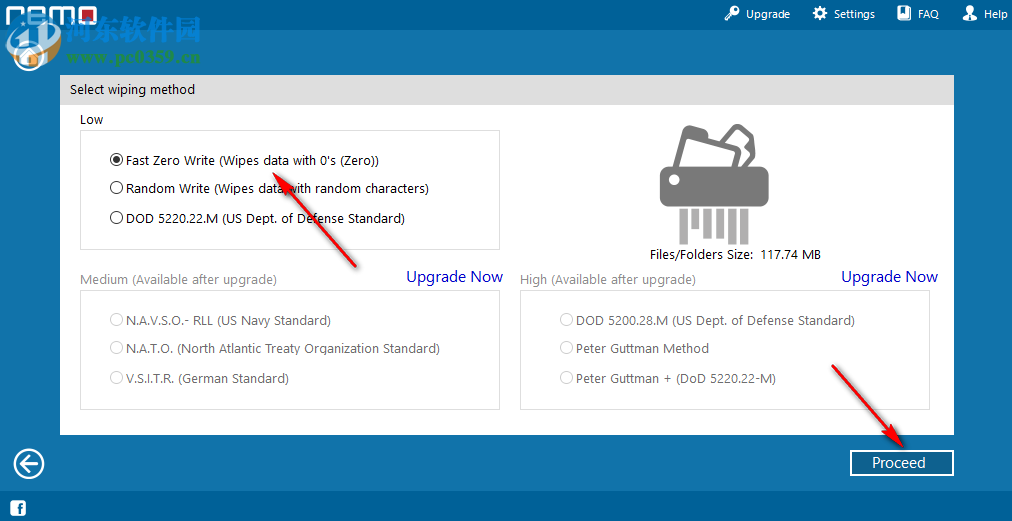Select Random Write wiping method
This screenshot has height=521, width=1012.
(x=269, y=189)
